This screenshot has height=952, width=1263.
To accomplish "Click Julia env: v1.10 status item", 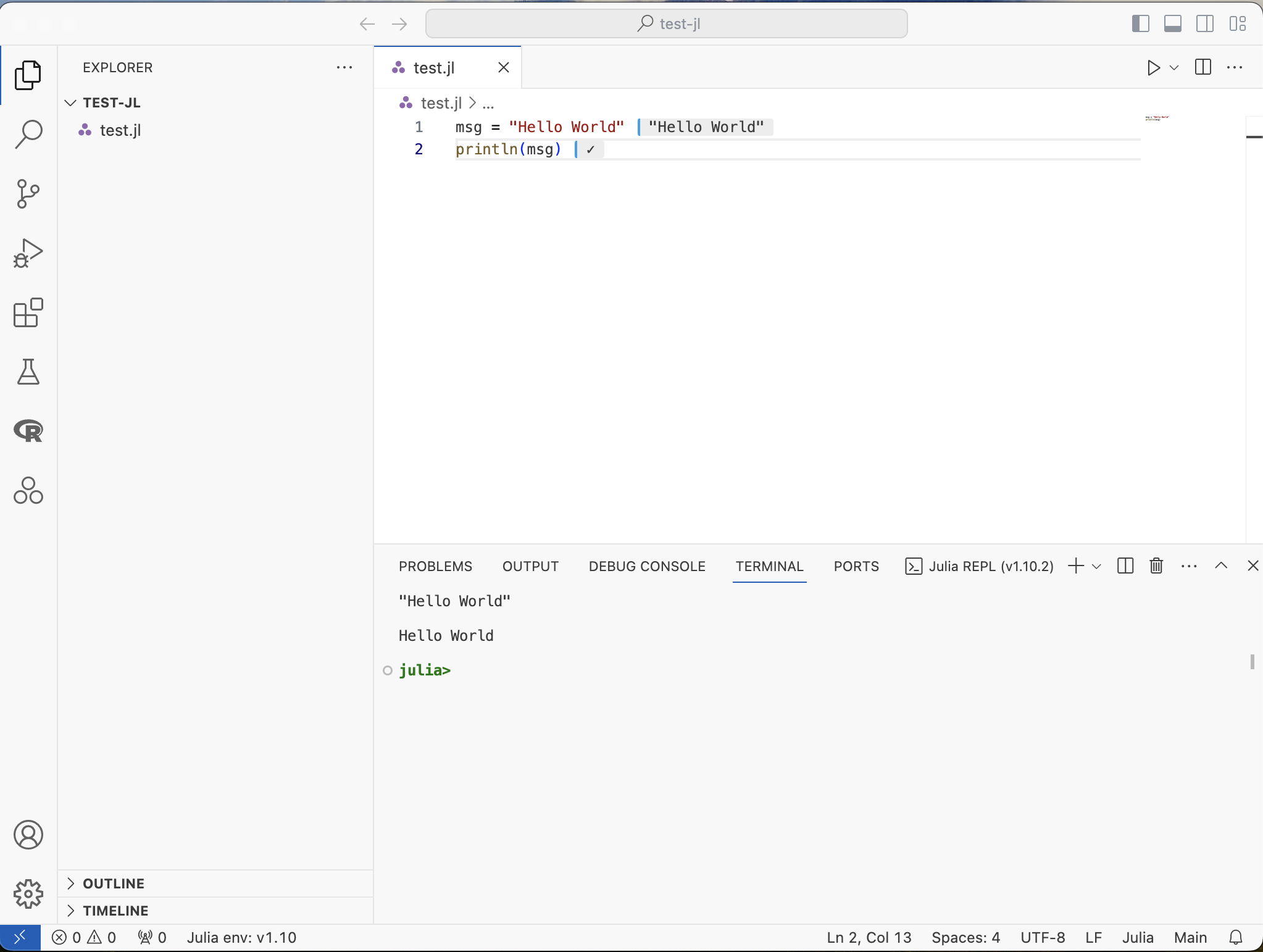I will point(241,938).
